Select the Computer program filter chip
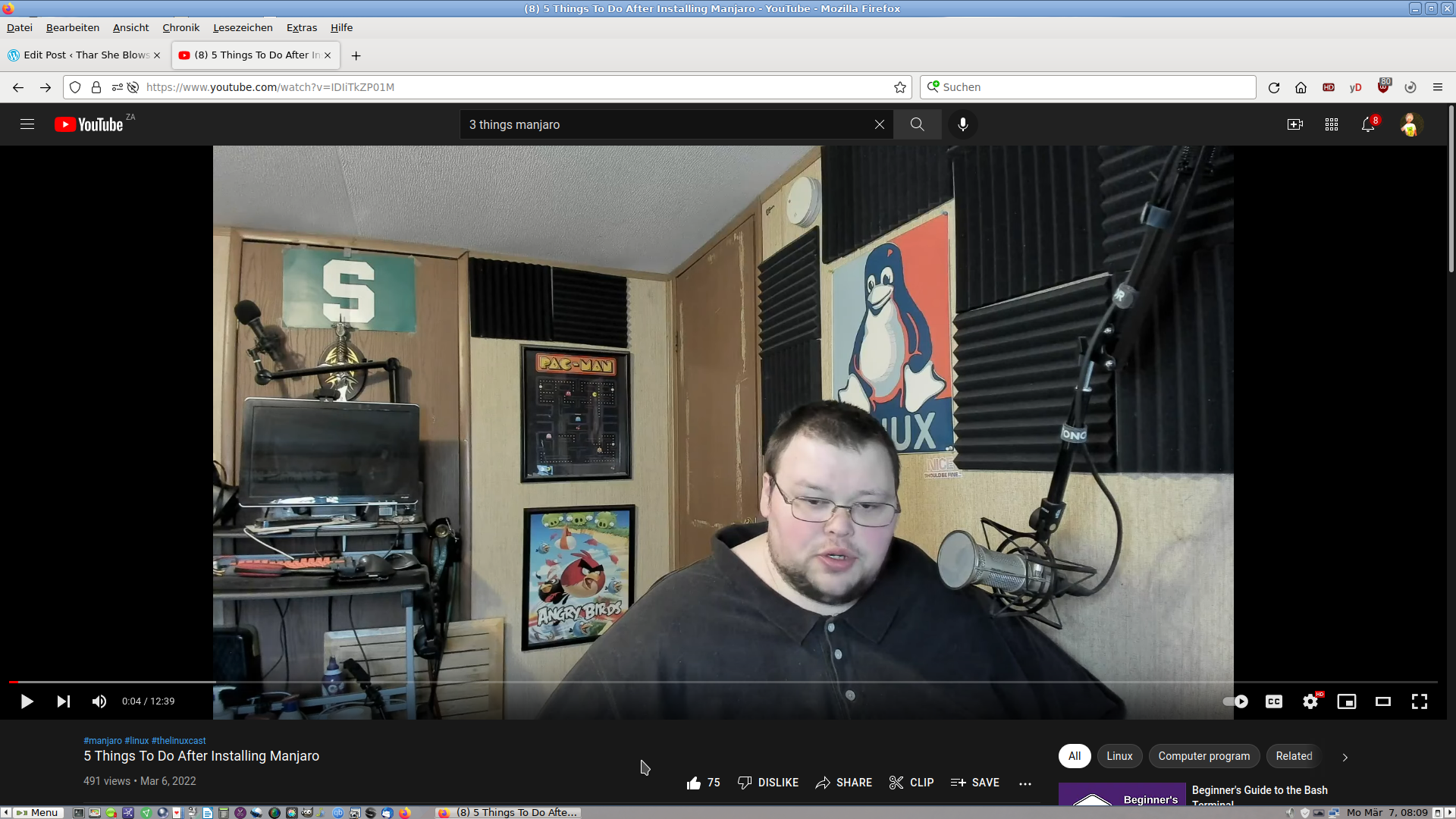This screenshot has width=1456, height=819. pyautogui.click(x=1204, y=756)
